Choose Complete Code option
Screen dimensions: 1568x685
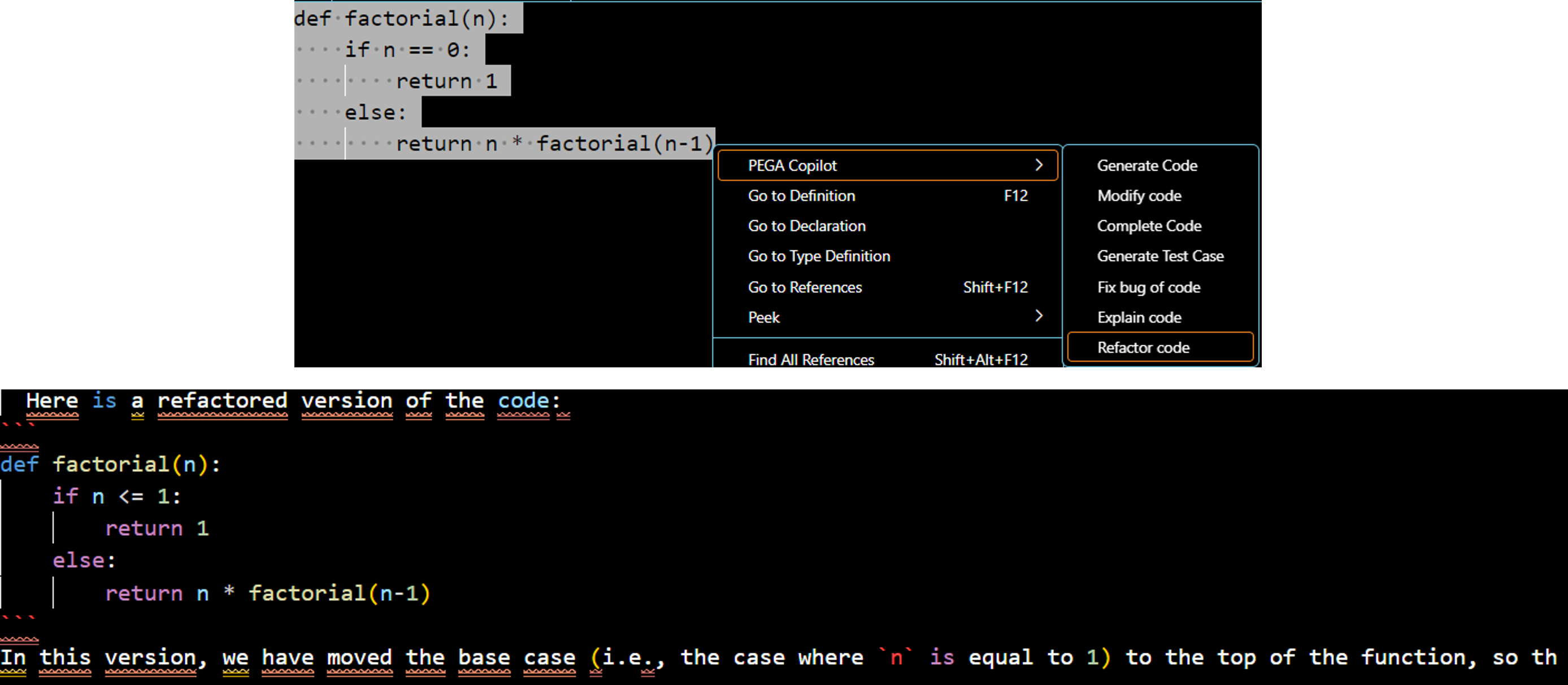click(1160, 226)
